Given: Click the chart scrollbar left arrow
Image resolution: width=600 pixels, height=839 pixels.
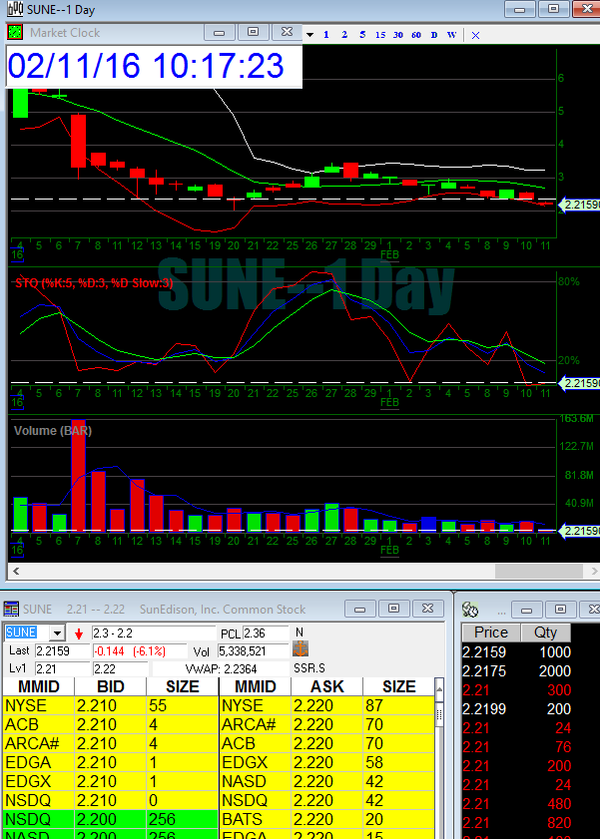Looking at the screenshot, I should pos(16,571).
